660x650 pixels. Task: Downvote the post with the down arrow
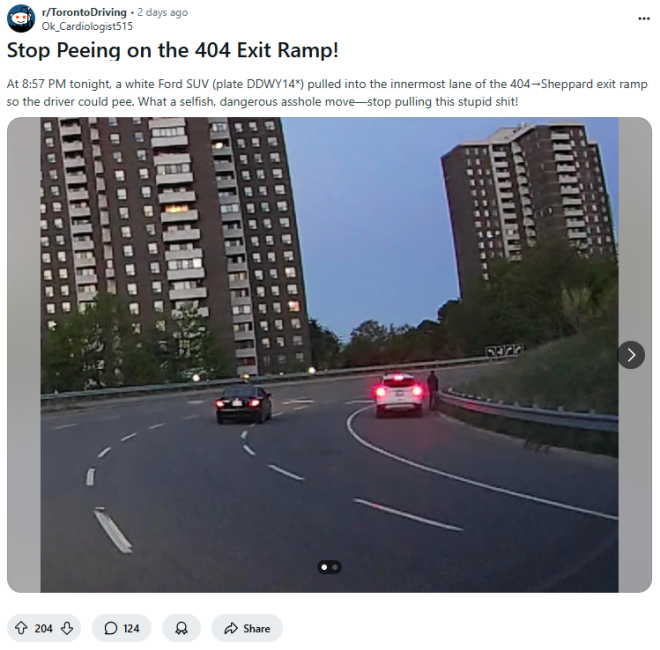[67, 628]
